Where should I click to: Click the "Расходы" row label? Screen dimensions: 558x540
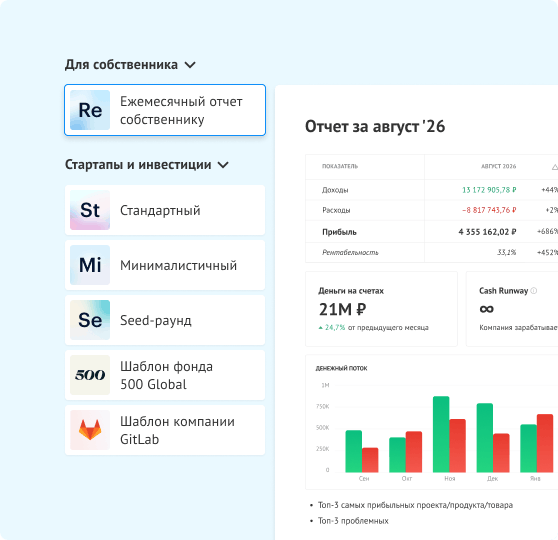336,210
